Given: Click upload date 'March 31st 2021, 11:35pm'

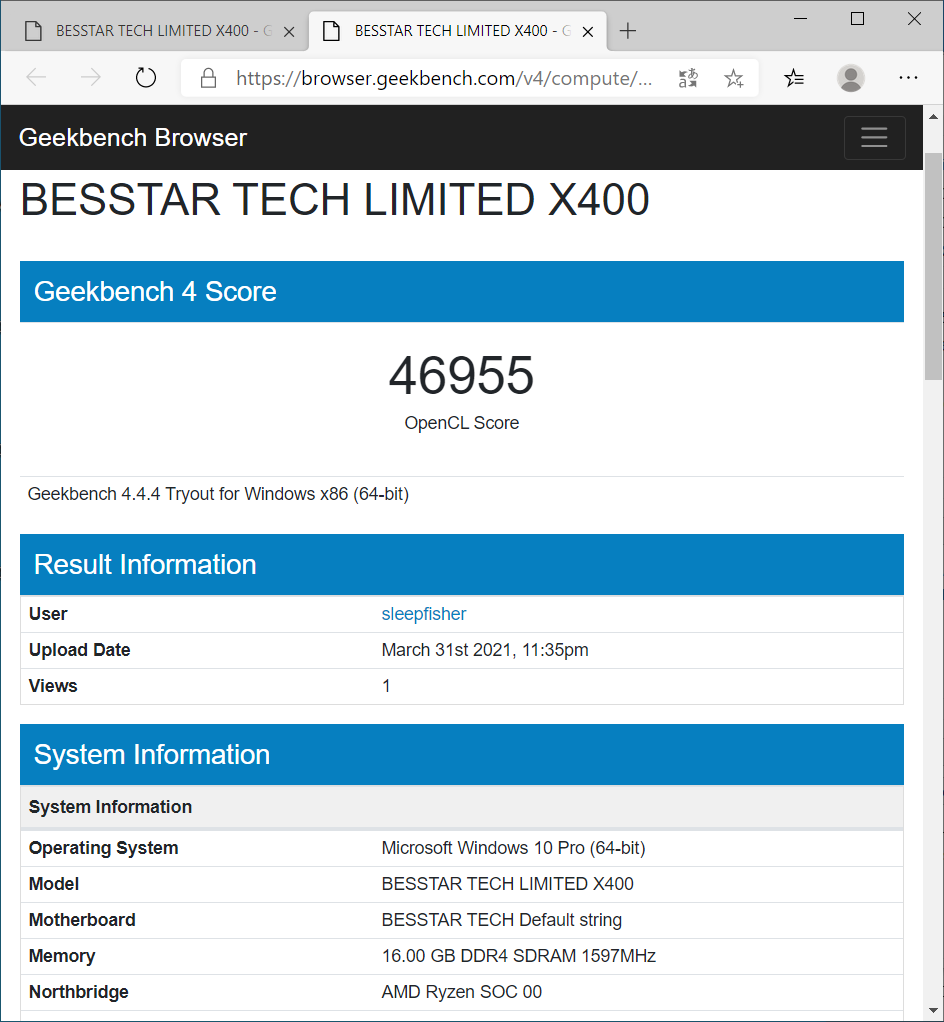Looking at the screenshot, I should 485,650.
